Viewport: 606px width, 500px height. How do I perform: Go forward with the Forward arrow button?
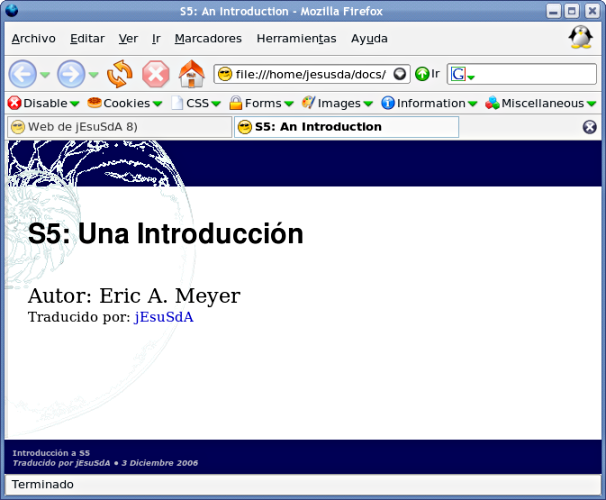pyautogui.click(x=71, y=74)
